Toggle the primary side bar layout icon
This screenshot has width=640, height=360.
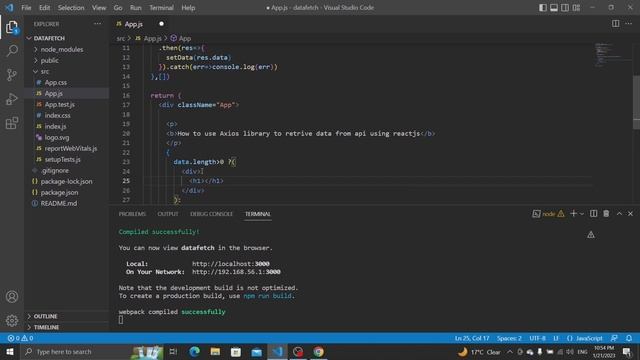pyautogui.click(x=542, y=8)
